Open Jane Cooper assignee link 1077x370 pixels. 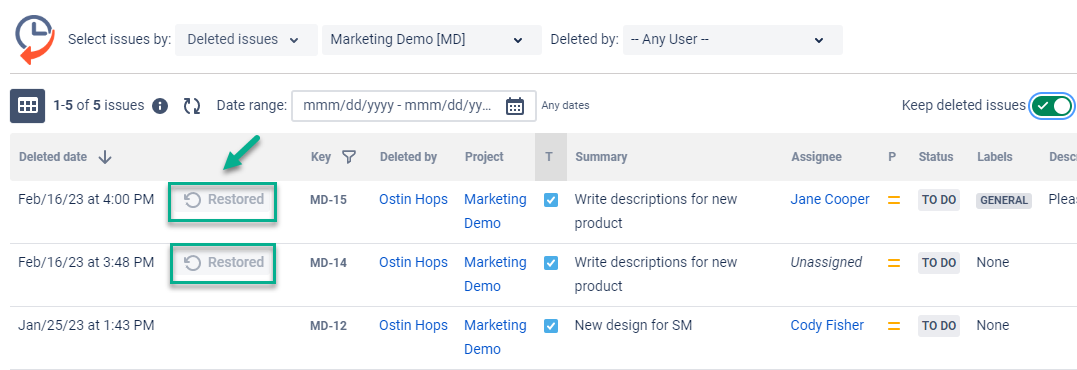pyautogui.click(x=830, y=200)
